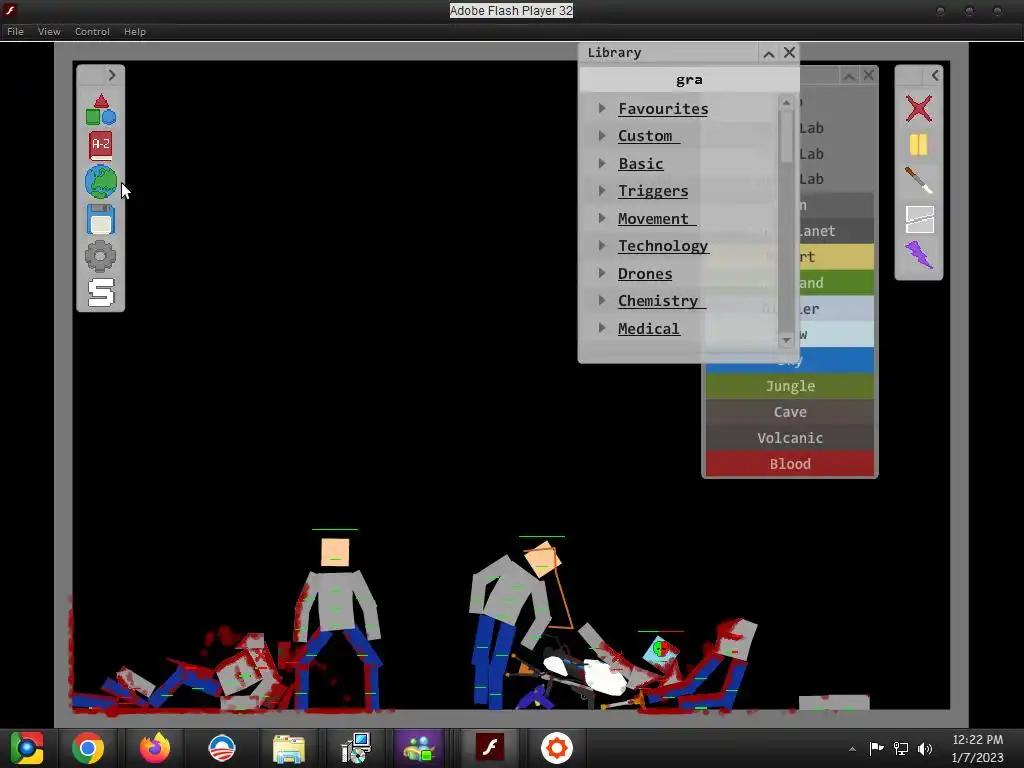Launch Firefox from taskbar
The height and width of the screenshot is (768, 1024).
[155, 748]
